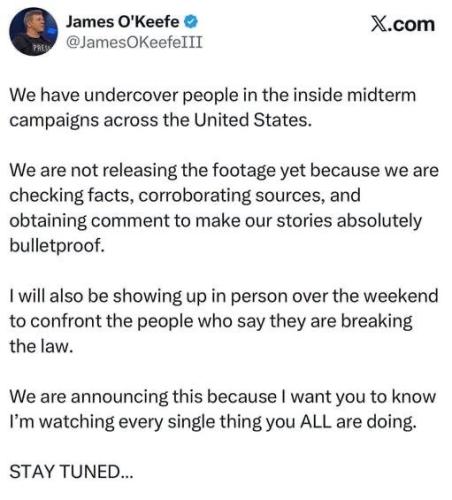Click the words "United States" in the post

tap(252, 120)
